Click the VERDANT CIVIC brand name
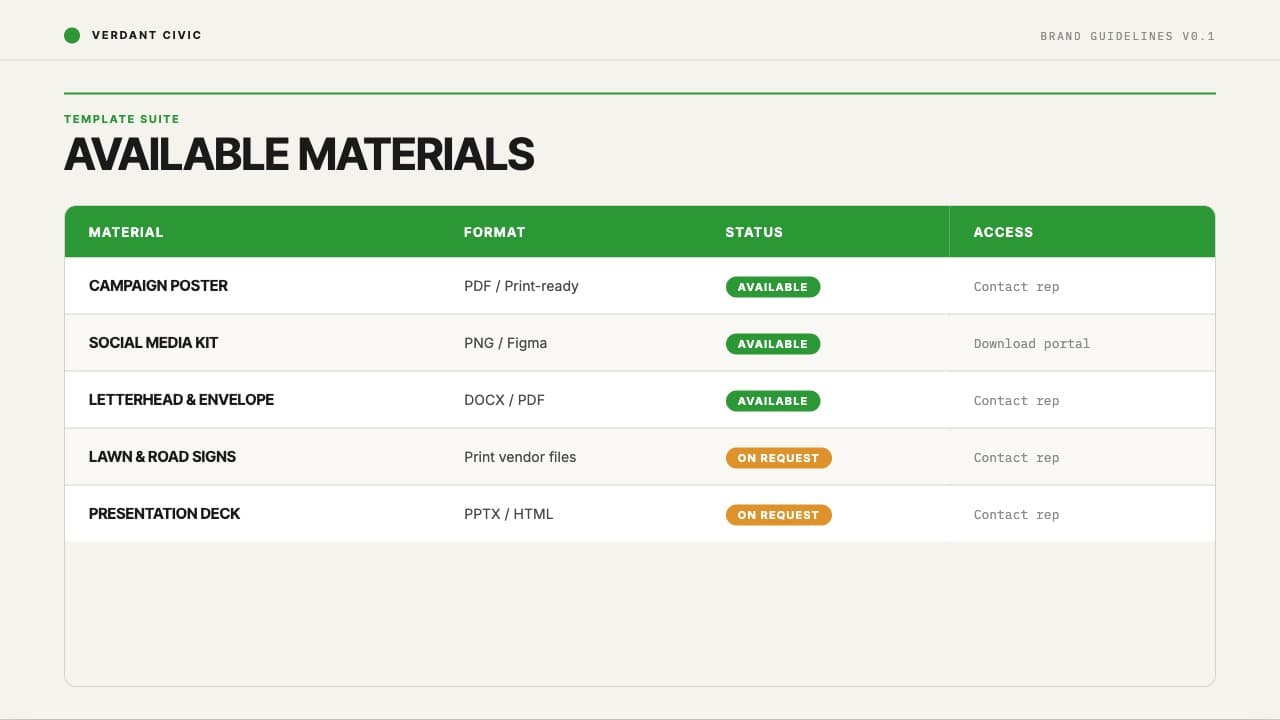The height and width of the screenshot is (720, 1280). point(147,35)
